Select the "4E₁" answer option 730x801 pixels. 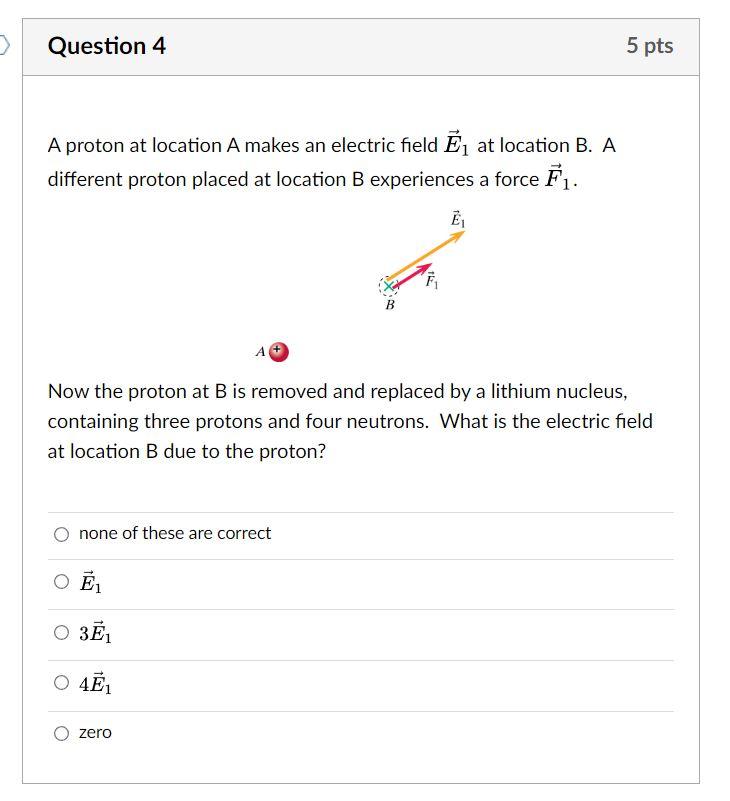61,684
